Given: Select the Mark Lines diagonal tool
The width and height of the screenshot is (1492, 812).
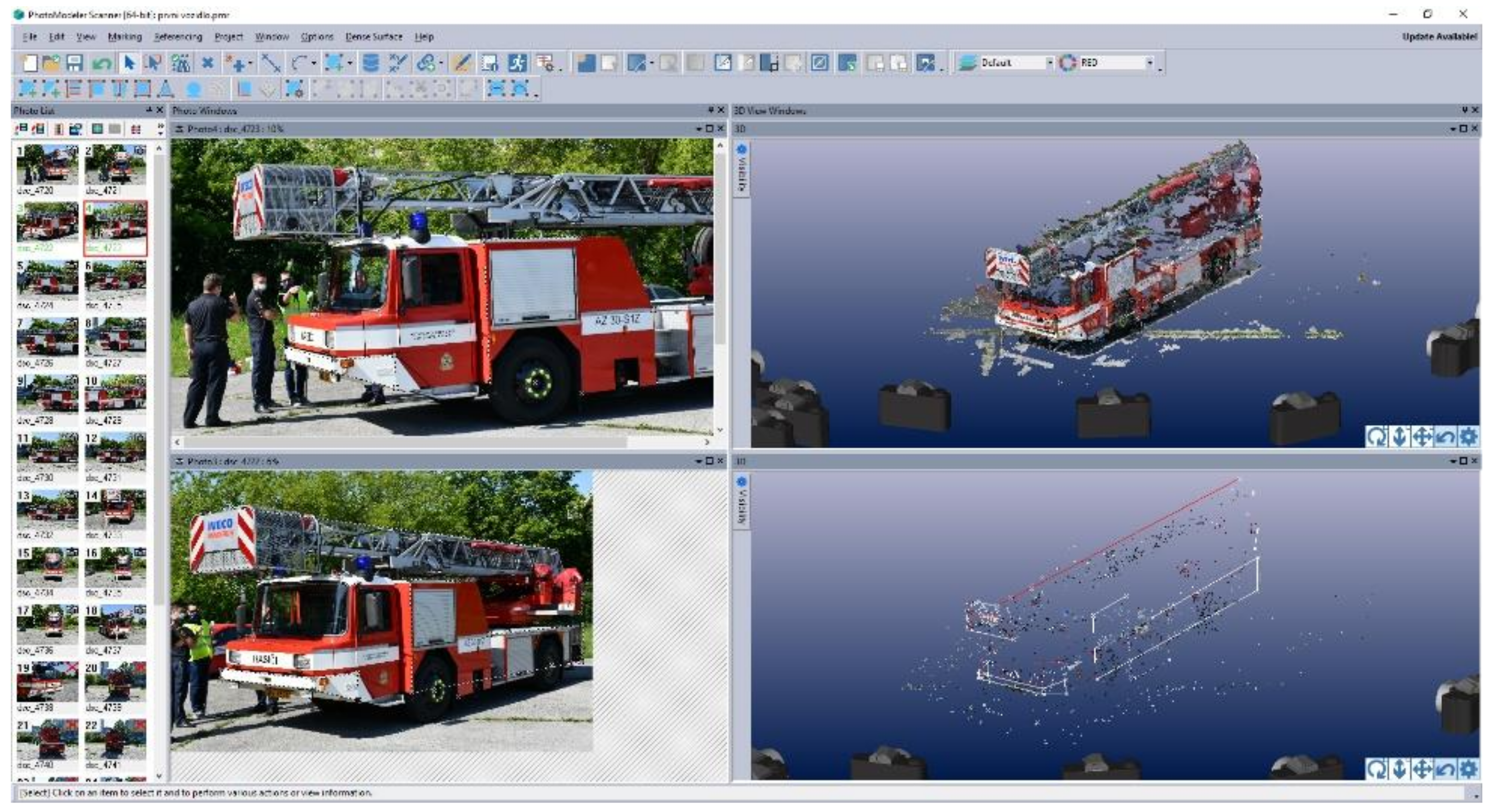Looking at the screenshot, I should [270, 62].
